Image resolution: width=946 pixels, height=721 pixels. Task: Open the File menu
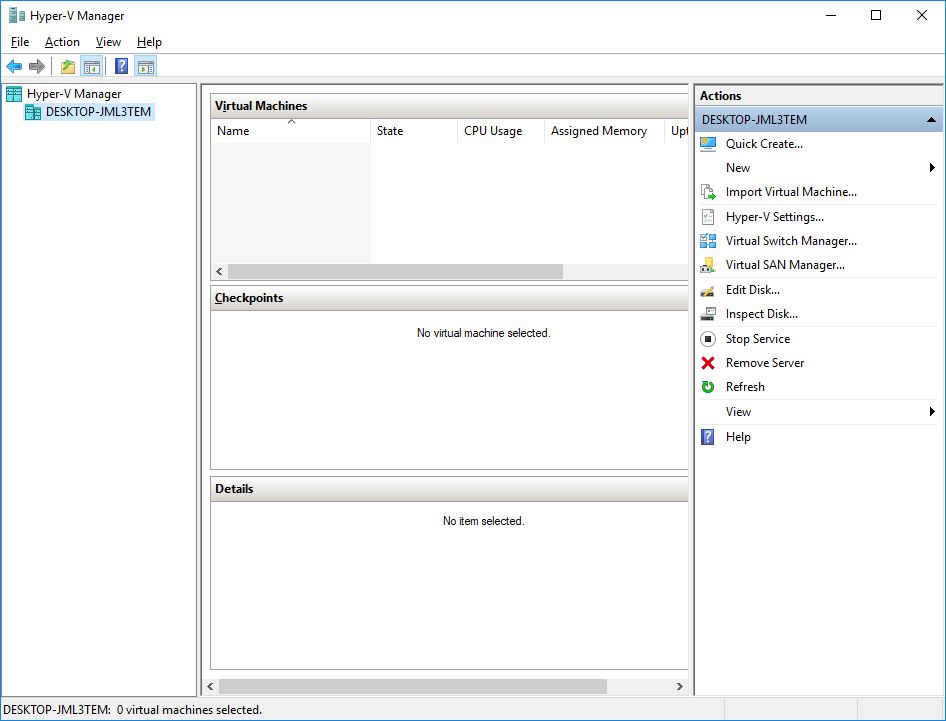point(20,42)
